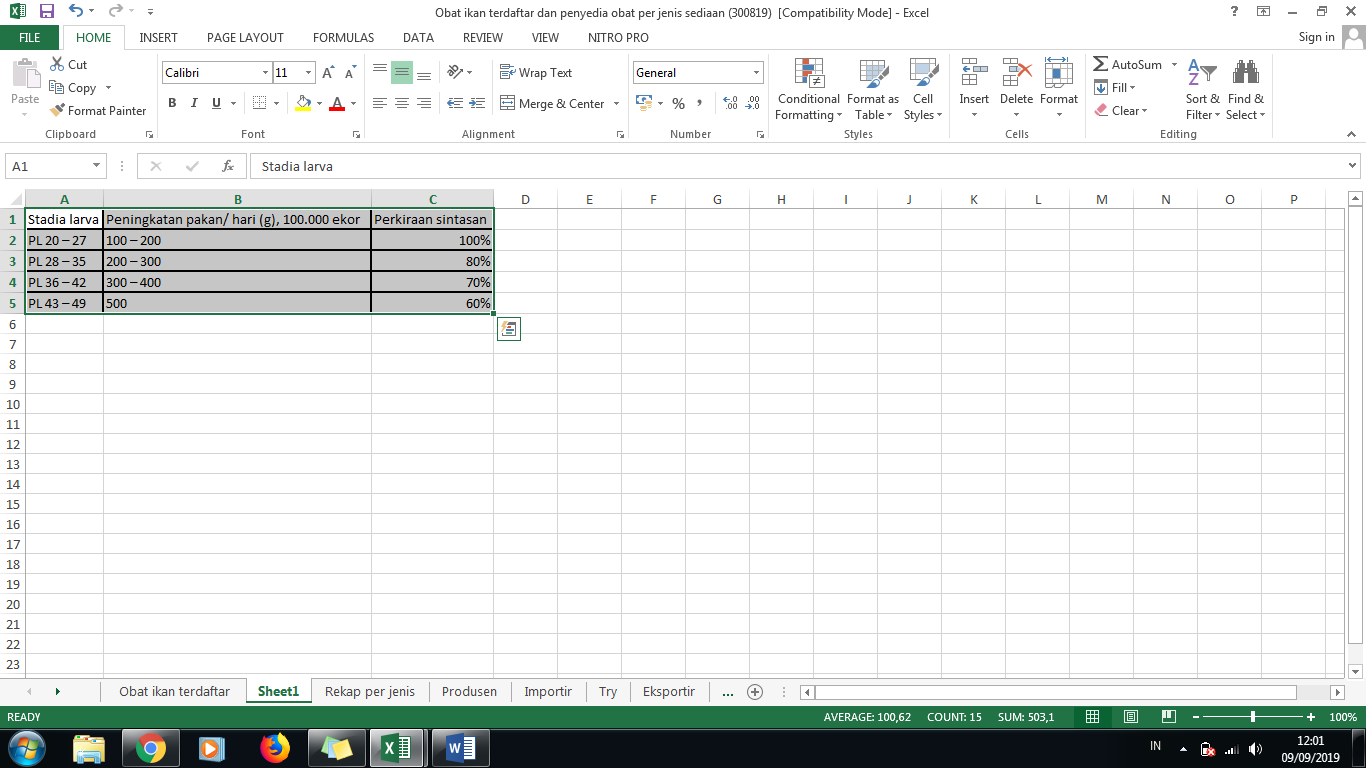Image resolution: width=1366 pixels, height=768 pixels.
Task: Click the Format Painter brush icon
Action: pos(58,111)
